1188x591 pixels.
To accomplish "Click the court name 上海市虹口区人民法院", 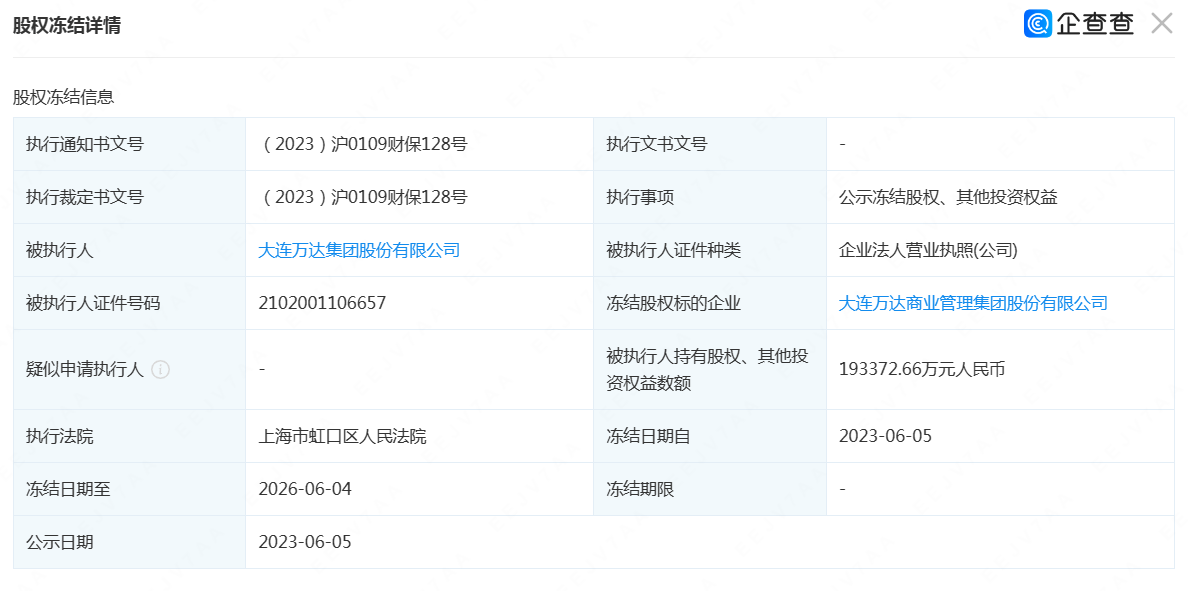I will point(342,436).
